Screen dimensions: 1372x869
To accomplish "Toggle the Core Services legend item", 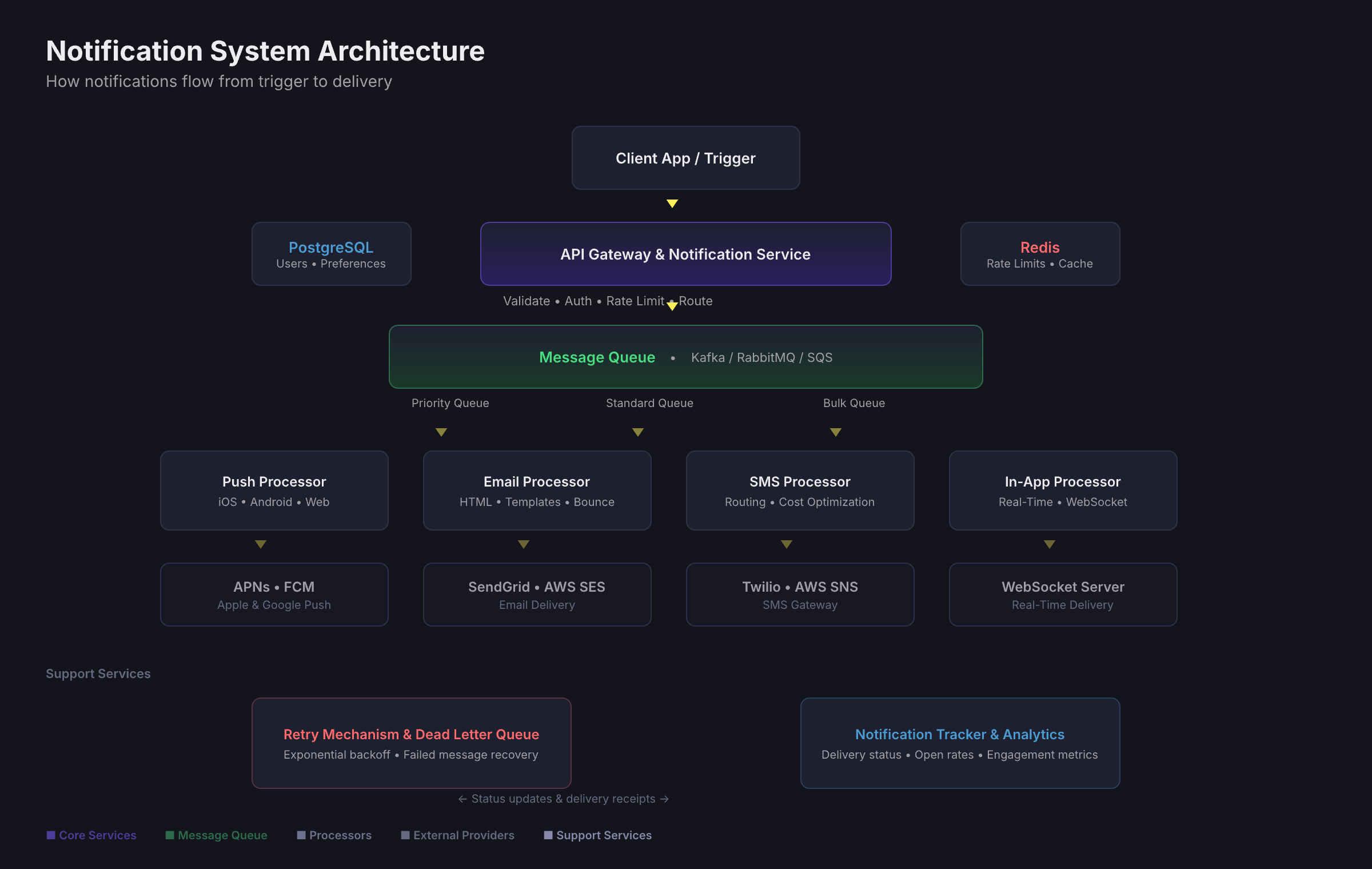I will (97, 835).
